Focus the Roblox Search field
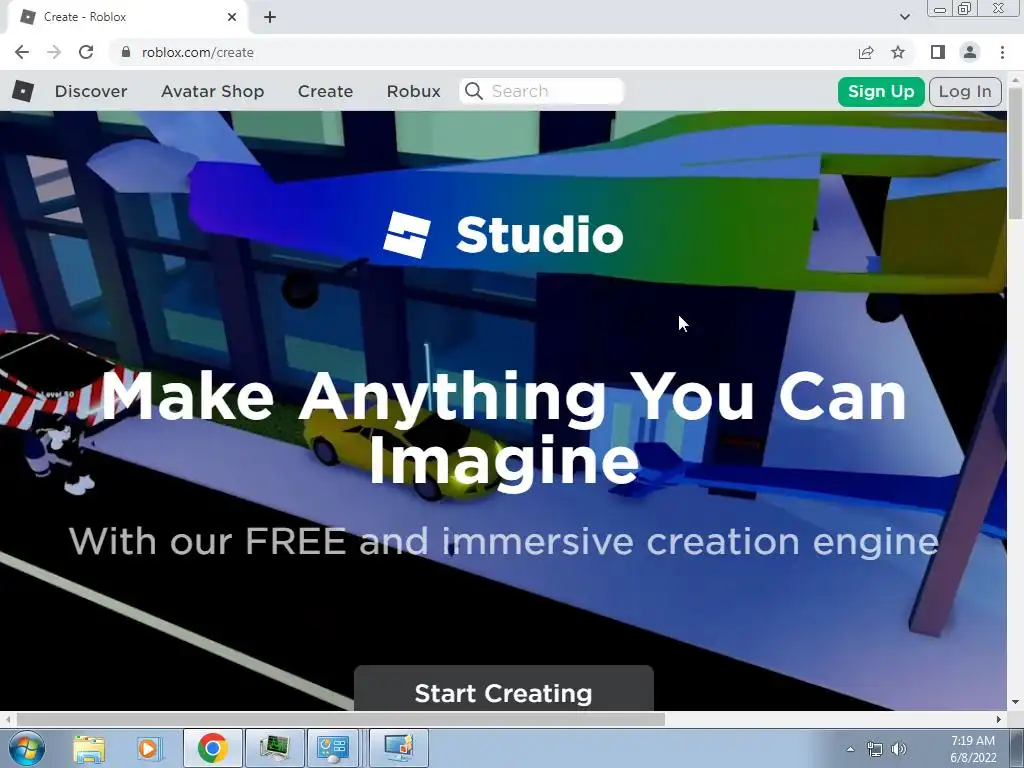Image resolution: width=1024 pixels, height=768 pixels. click(542, 91)
